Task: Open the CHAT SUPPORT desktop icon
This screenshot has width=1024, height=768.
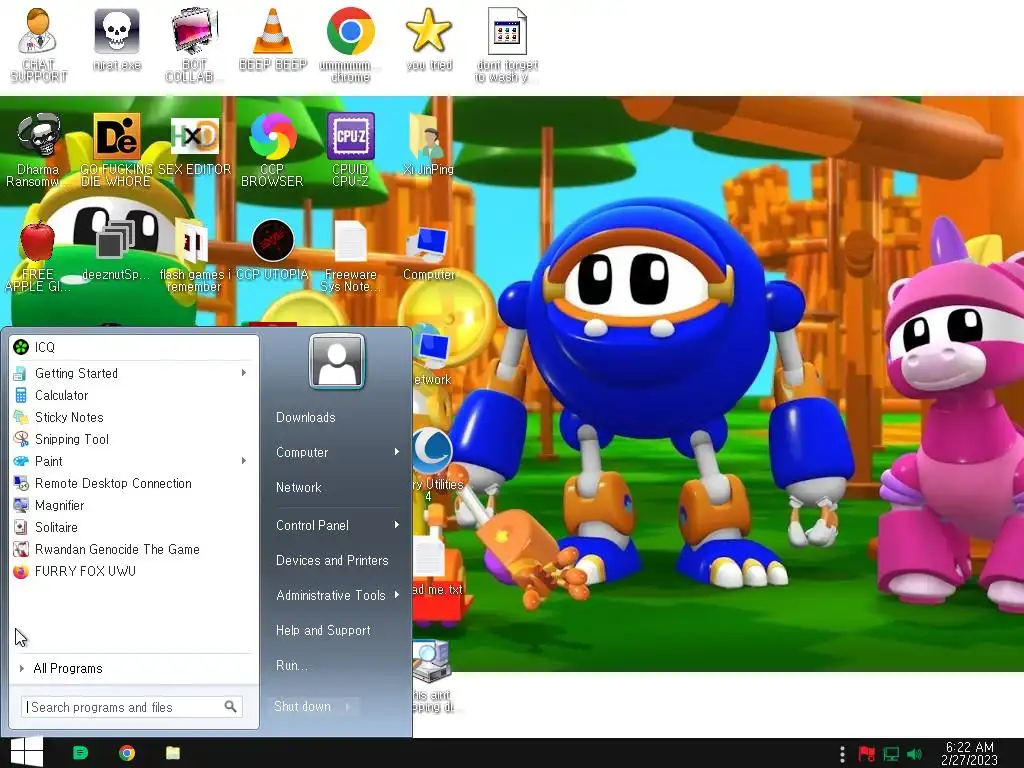Action: pos(38,44)
